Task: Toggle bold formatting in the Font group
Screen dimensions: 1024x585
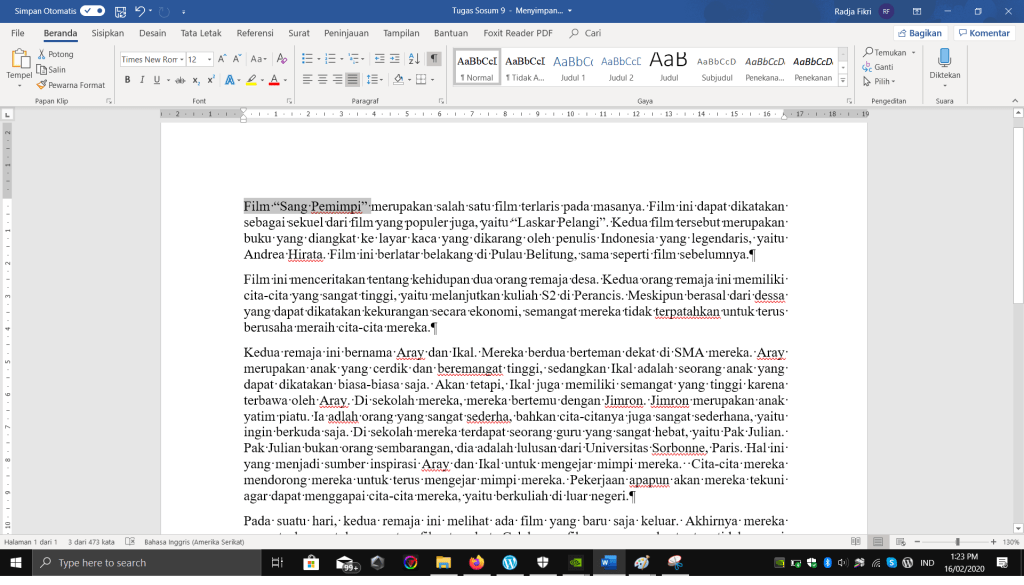Action: pyautogui.click(x=127, y=80)
